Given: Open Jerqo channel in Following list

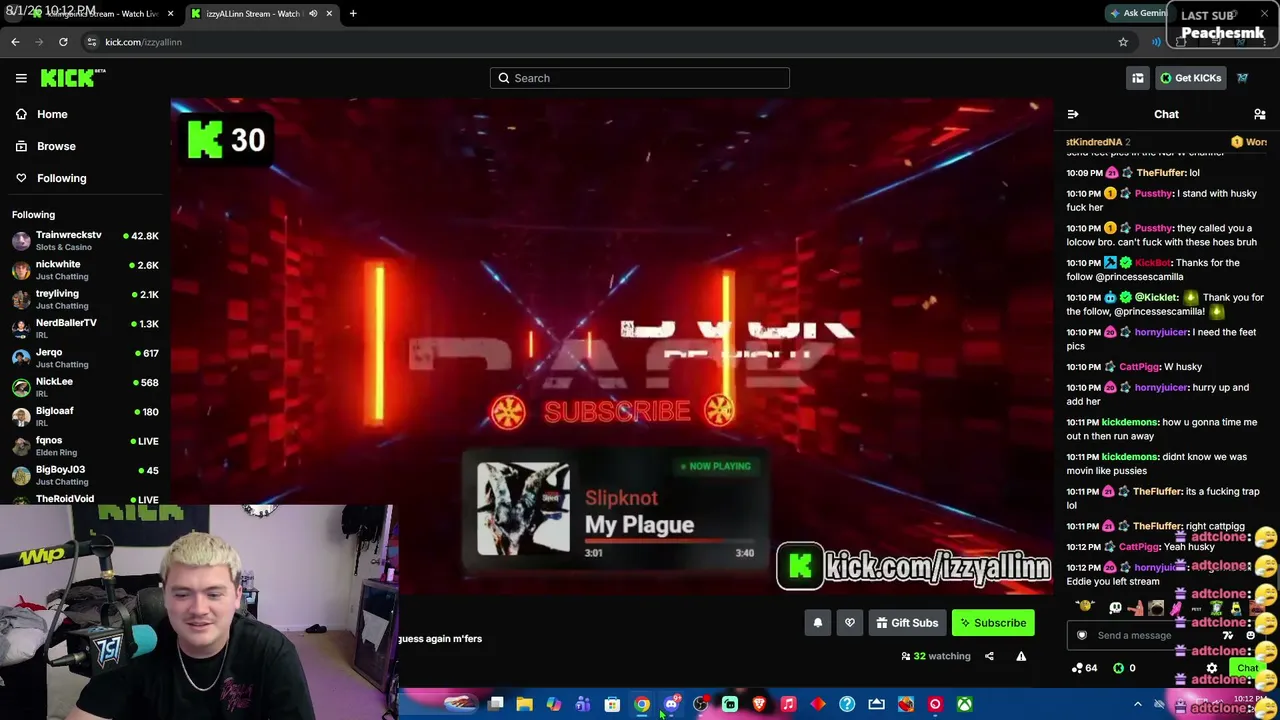Looking at the screenshot, I should (x=85, y=358).
